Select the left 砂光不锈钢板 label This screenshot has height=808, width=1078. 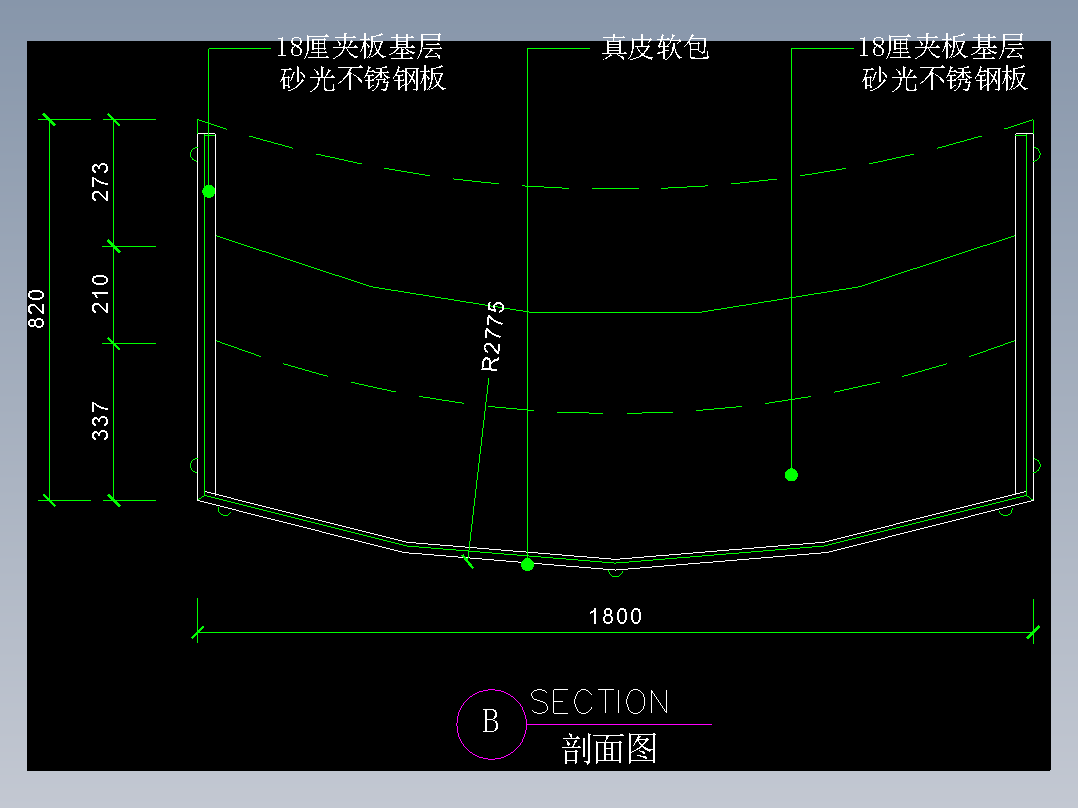pyautogui.click(x=363, y=79)
